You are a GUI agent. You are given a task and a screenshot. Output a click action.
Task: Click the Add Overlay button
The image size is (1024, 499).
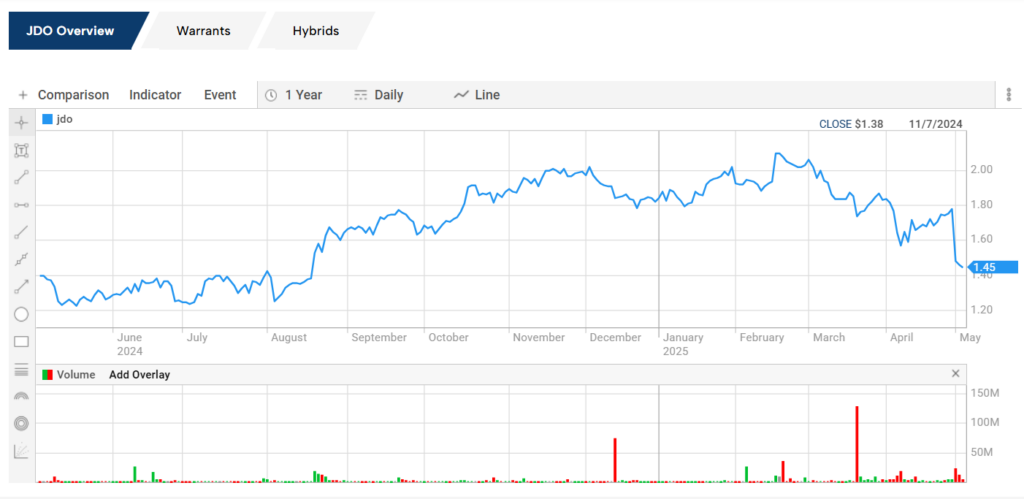click(x=139, y=375)
